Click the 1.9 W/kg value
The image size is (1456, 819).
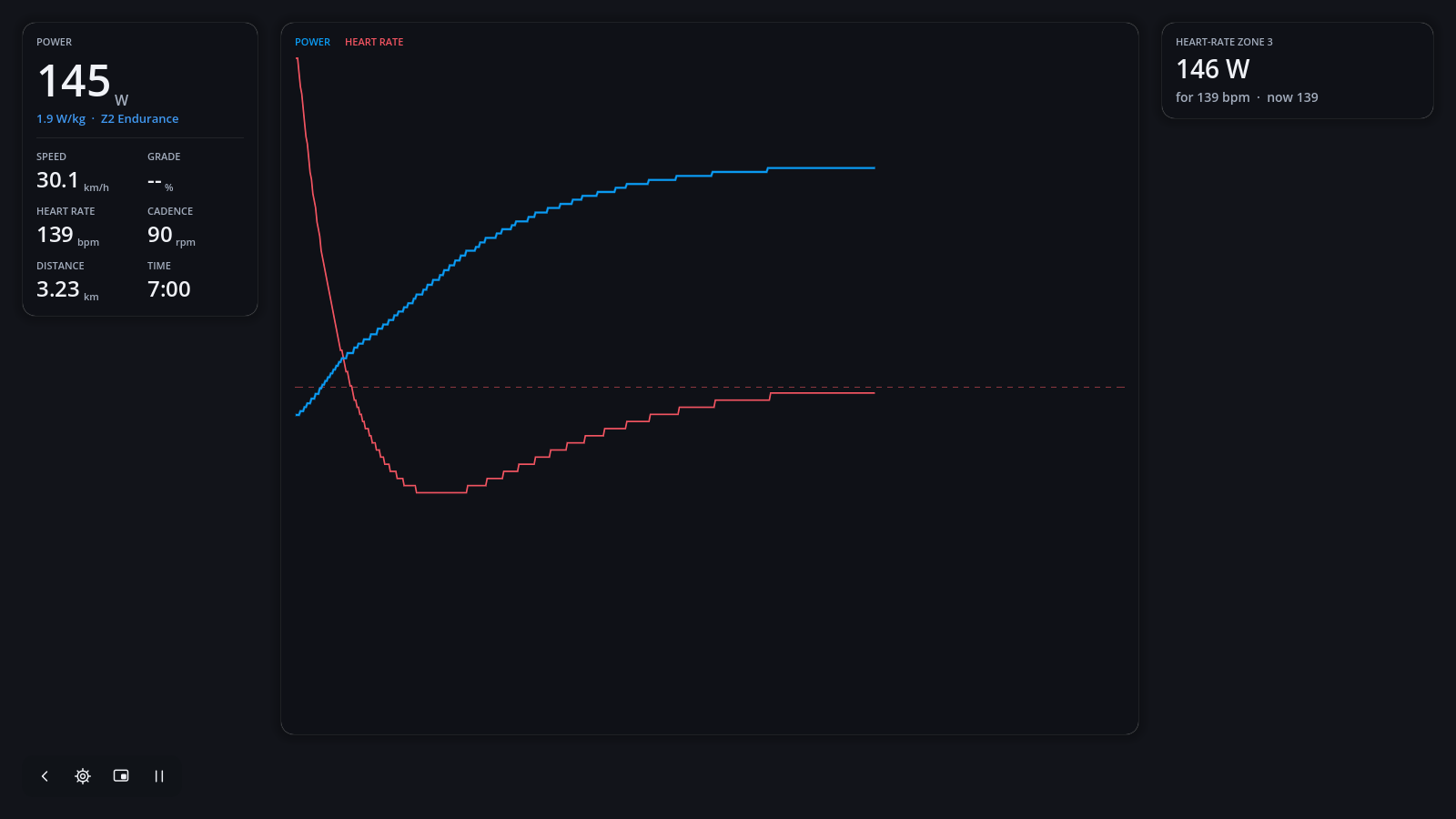click(61, 119)
